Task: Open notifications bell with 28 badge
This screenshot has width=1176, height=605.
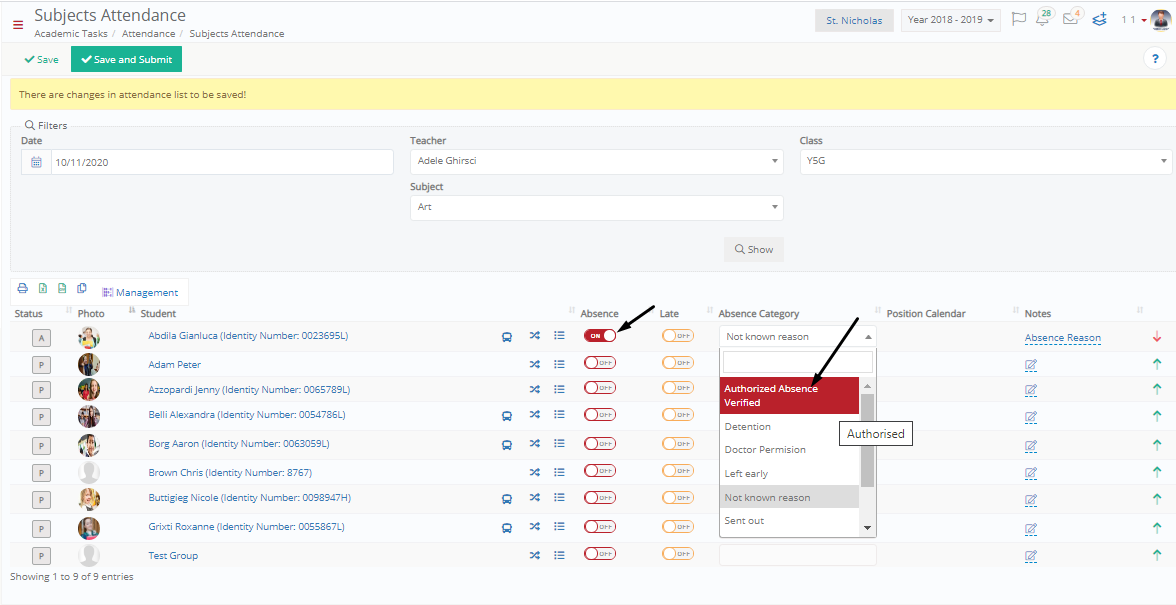Action: (x=1044, y=17)
